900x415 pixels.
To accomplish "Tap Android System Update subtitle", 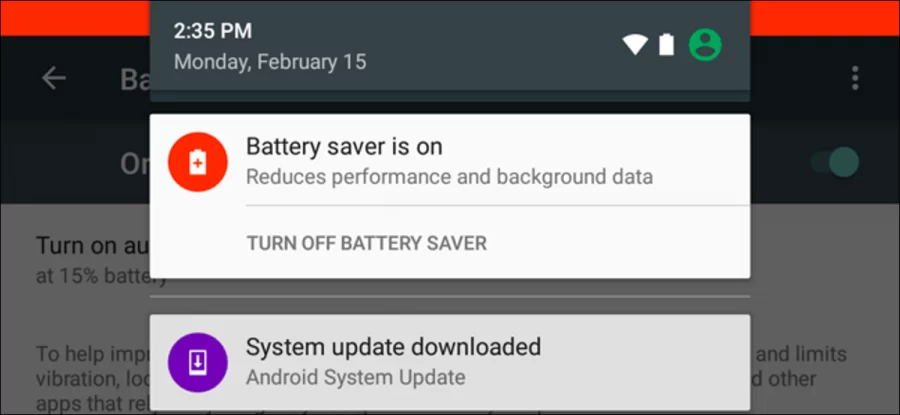I will coord(355,378).
